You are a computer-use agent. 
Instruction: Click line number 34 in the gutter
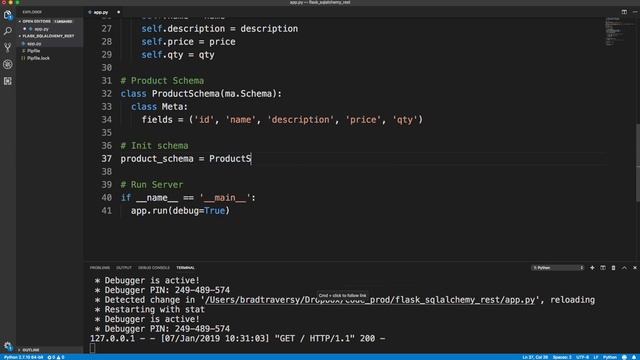pyautogui.click(x=107, y=120)
